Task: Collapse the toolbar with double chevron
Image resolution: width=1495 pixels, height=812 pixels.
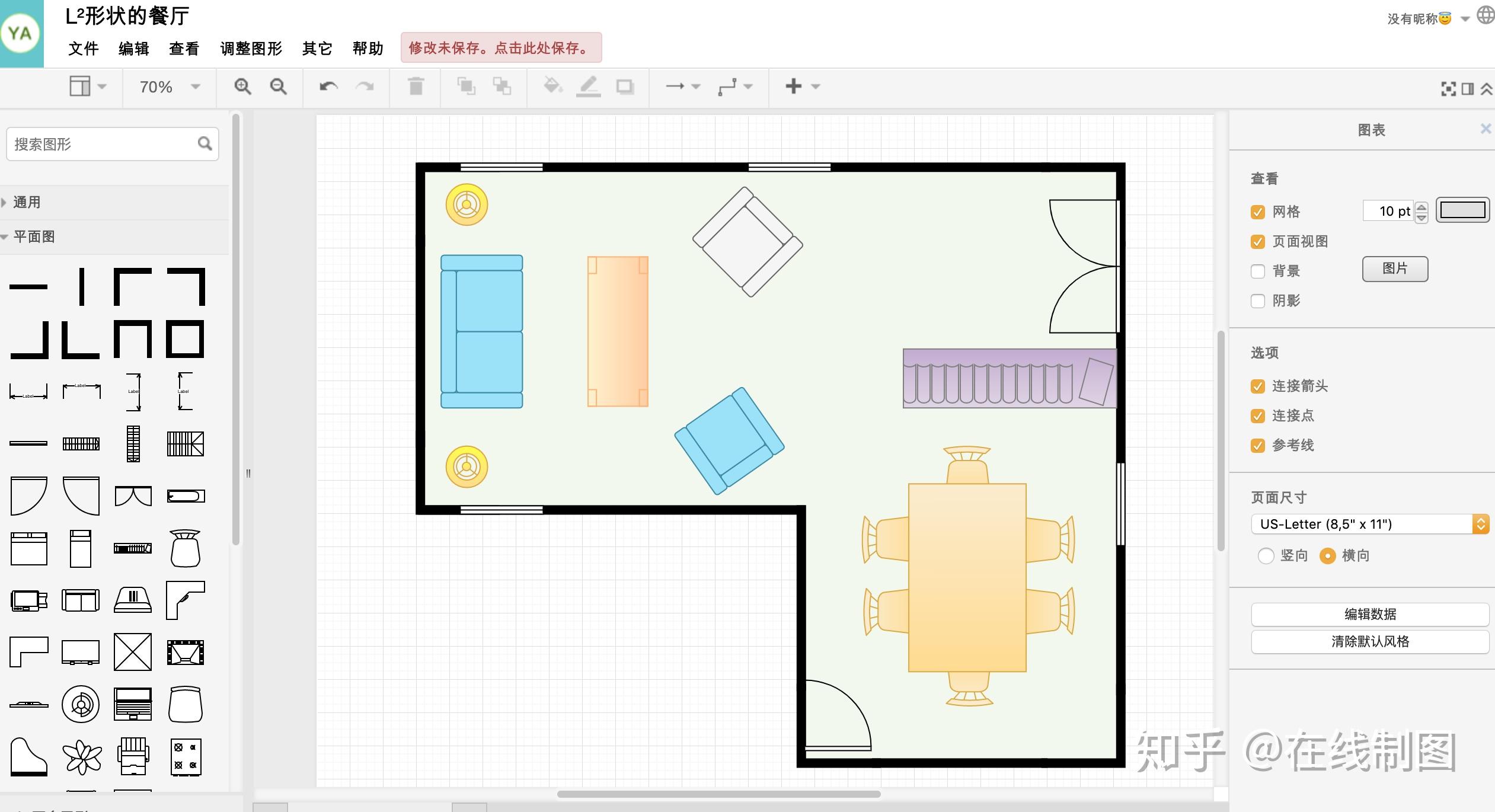Action: [x=1486, y=89]
